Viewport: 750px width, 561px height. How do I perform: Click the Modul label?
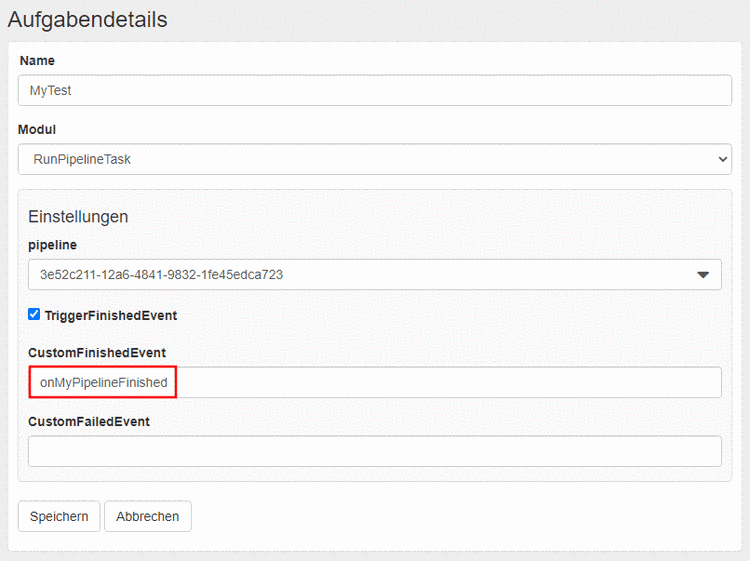(x=38, y=129)
